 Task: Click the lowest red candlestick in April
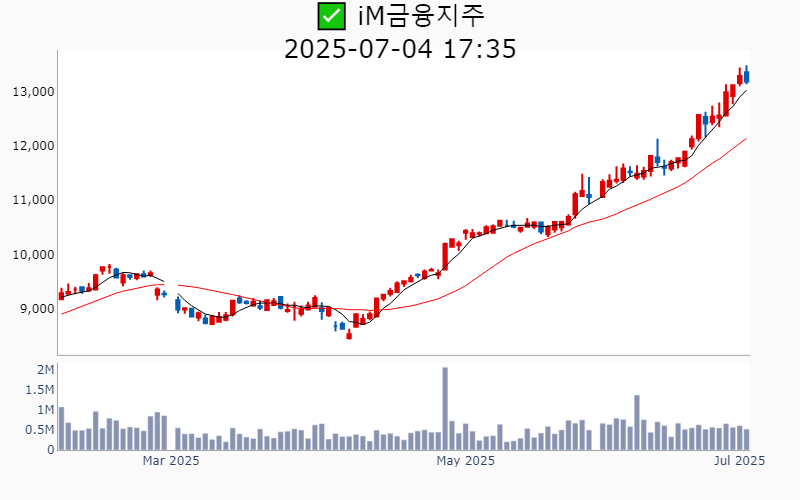pyautogui.click(x=349, y=334)
